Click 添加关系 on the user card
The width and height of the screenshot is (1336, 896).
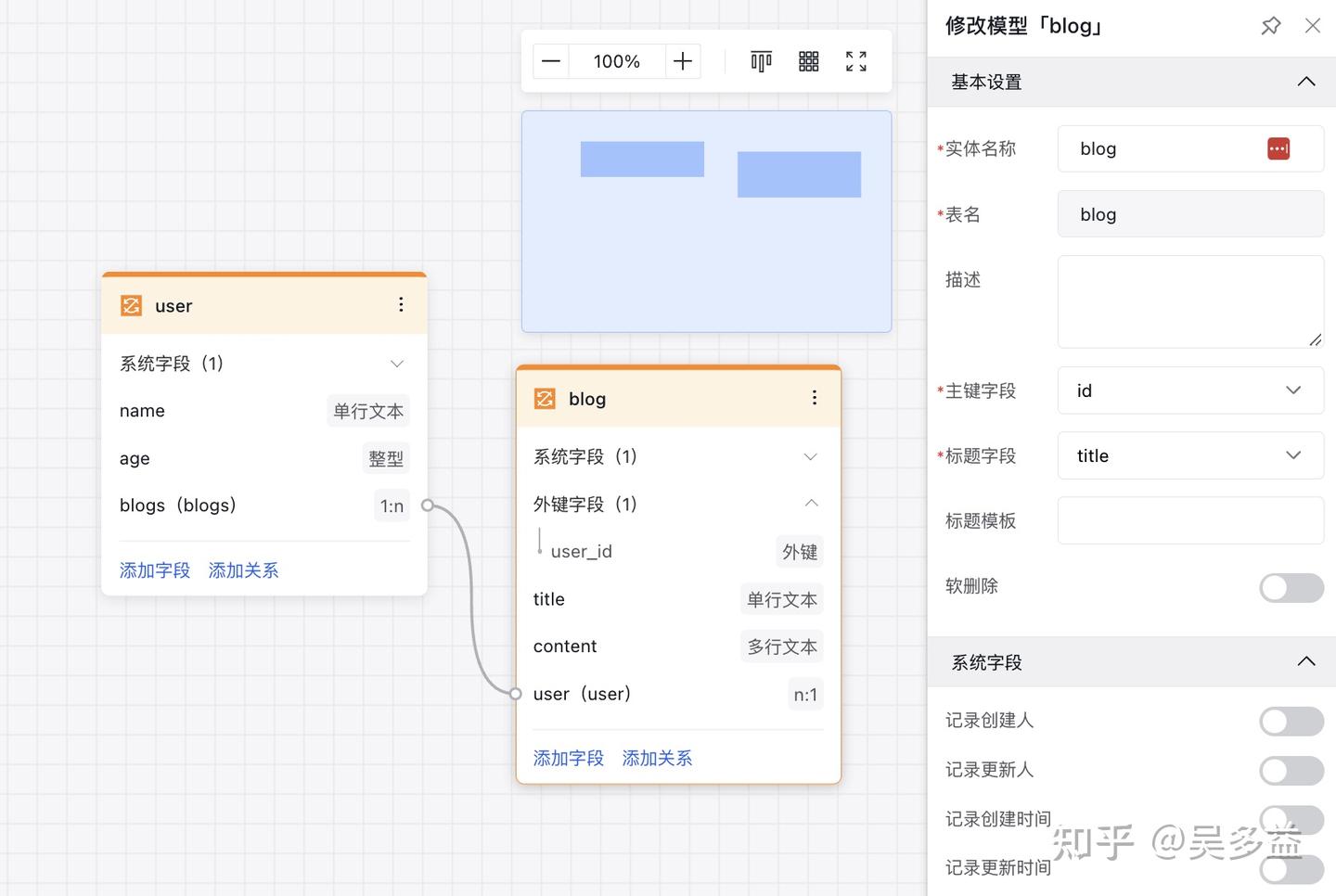(x=243, y=570)
